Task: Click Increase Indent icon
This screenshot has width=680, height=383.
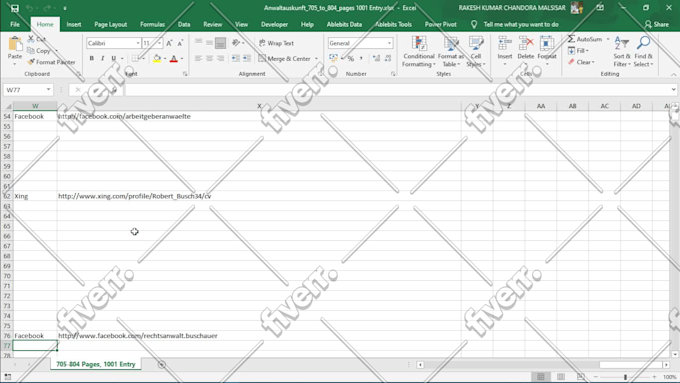Action: pyautogui.click(x=247, y=58)
